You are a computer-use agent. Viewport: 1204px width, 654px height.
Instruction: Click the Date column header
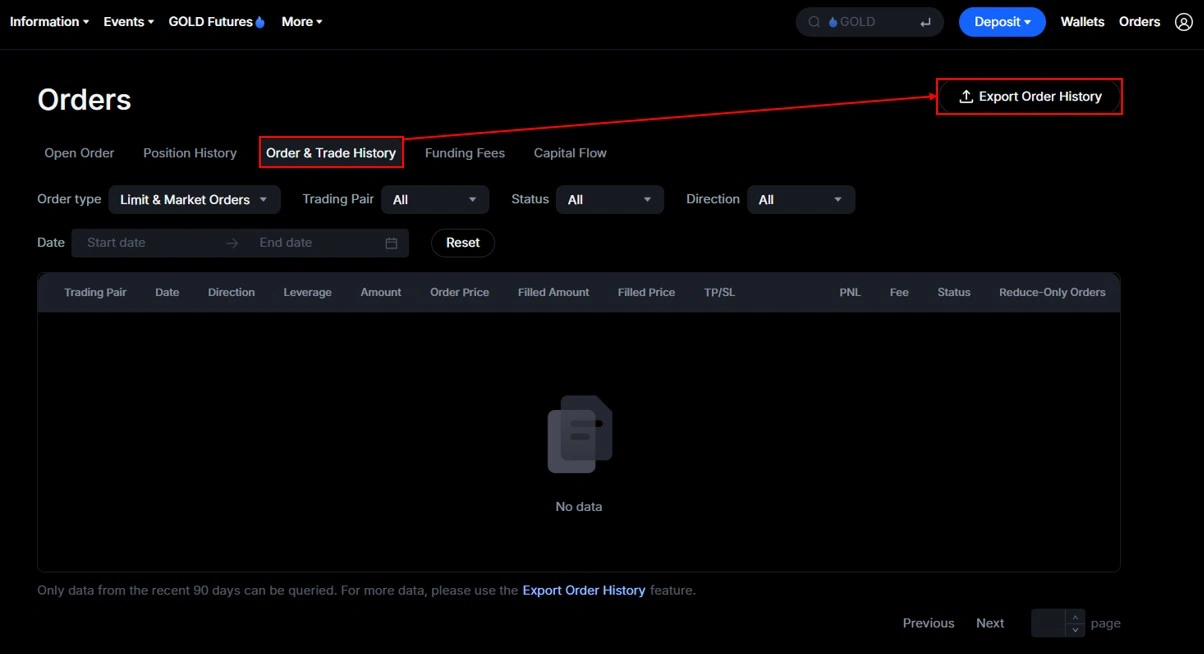pyautogui.click(x=167, y=292)
